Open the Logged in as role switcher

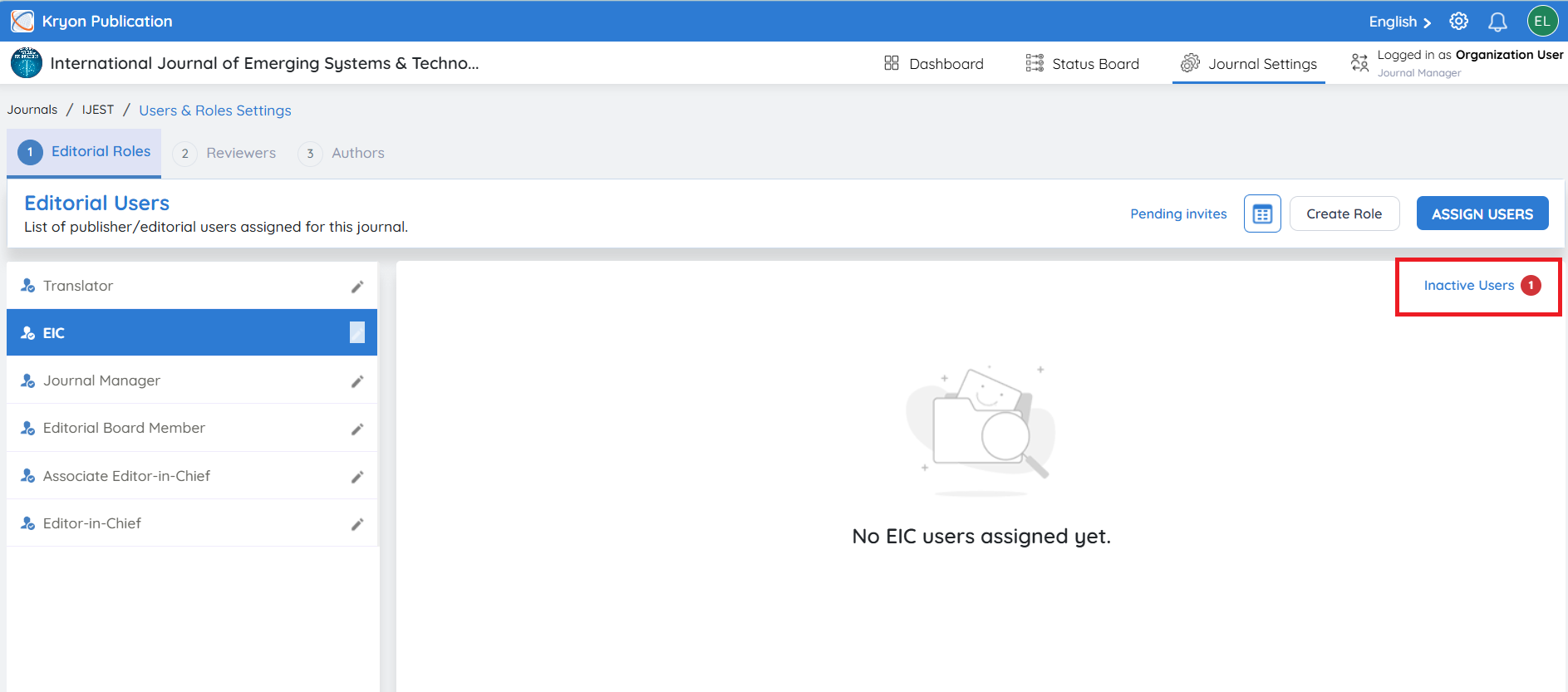1457,63
